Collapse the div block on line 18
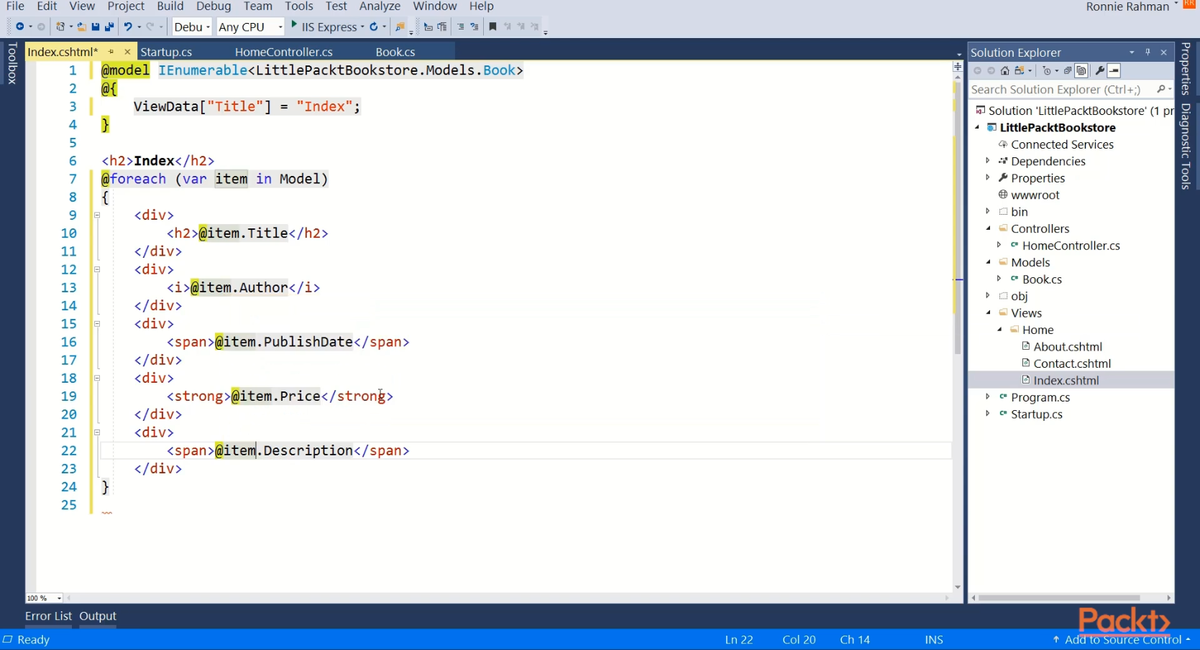Screen dimensions: 1200x650 click(97, 378)
